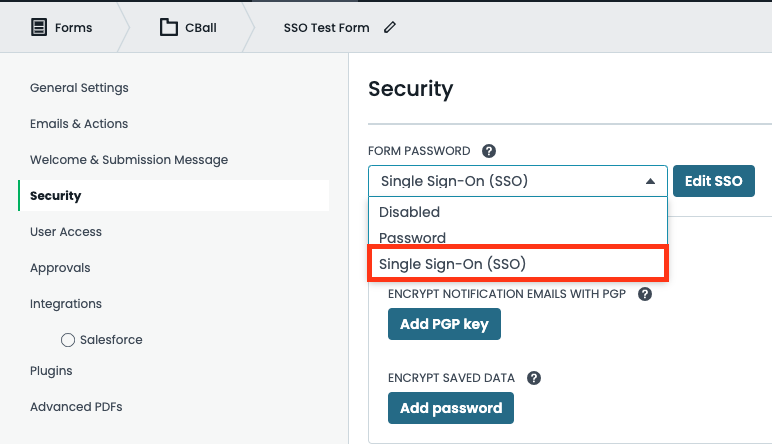Go to Emails & Actions settings
Viewport: 772px width, 444px height.
(x=79, y=124)
